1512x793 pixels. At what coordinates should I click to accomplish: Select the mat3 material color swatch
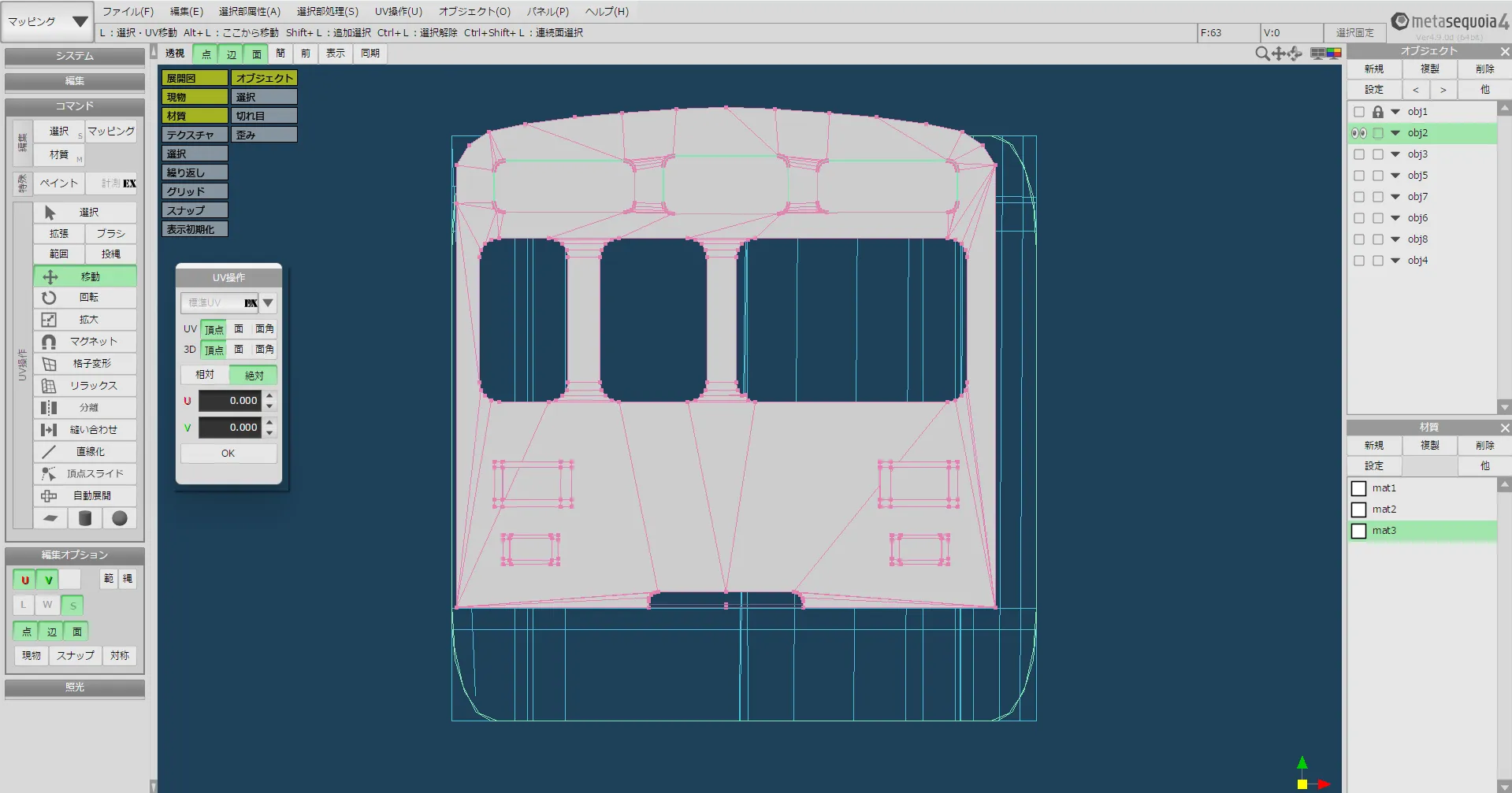1358,531
